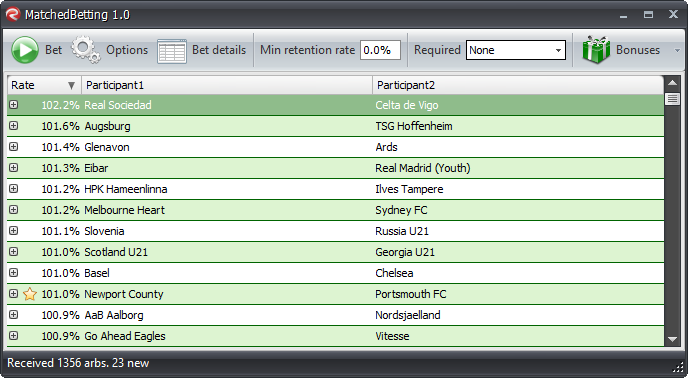The width and height of the screenshot is (688, 378).
Task: Click the green Bonuses gift icon
Action: pyautogui.click(x=596, y=50)
